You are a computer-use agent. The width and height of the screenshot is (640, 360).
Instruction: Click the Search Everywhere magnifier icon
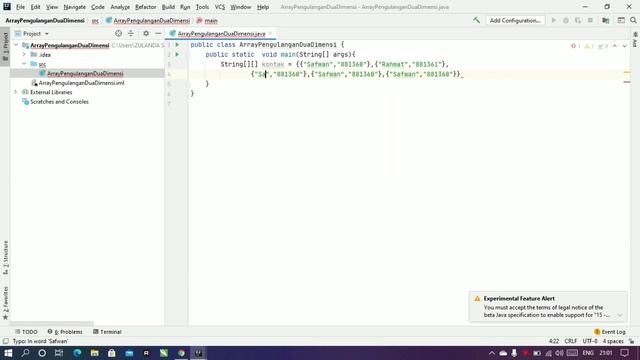pos(633,20)
